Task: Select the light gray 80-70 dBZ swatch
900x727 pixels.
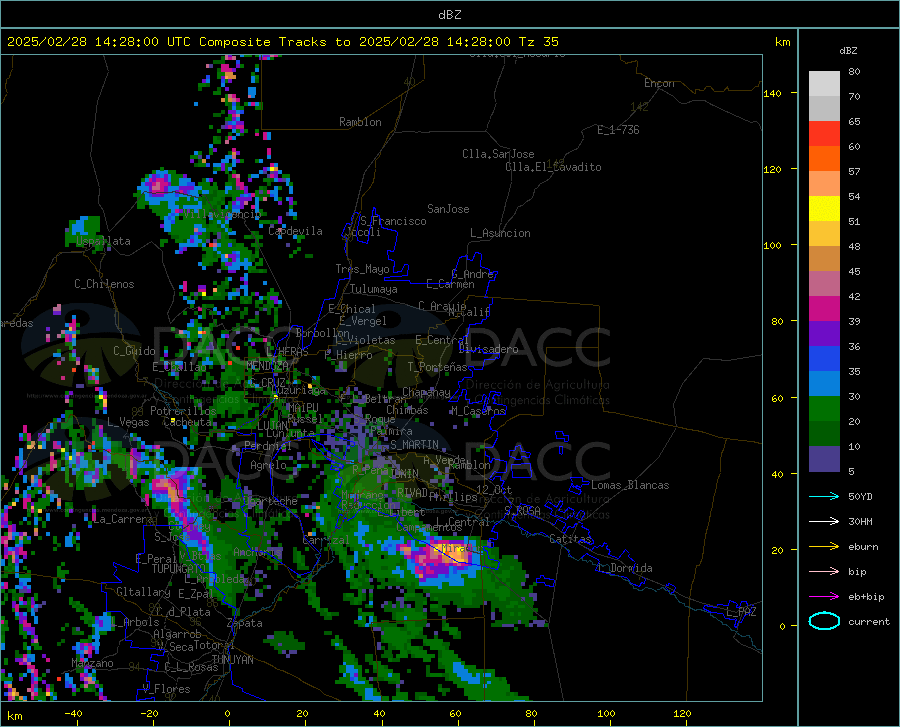Action: pyautogui.click(x=824, y=84)
